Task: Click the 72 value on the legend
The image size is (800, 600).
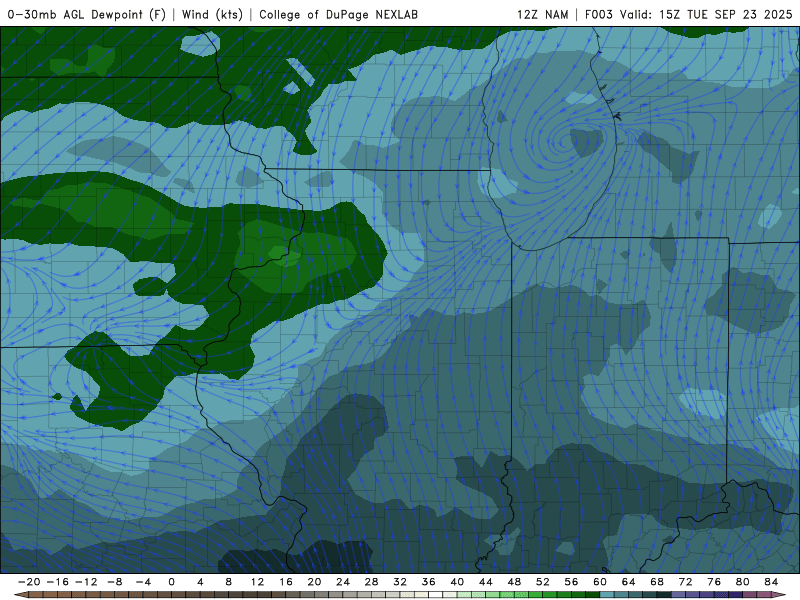Action: click(686, 582)
